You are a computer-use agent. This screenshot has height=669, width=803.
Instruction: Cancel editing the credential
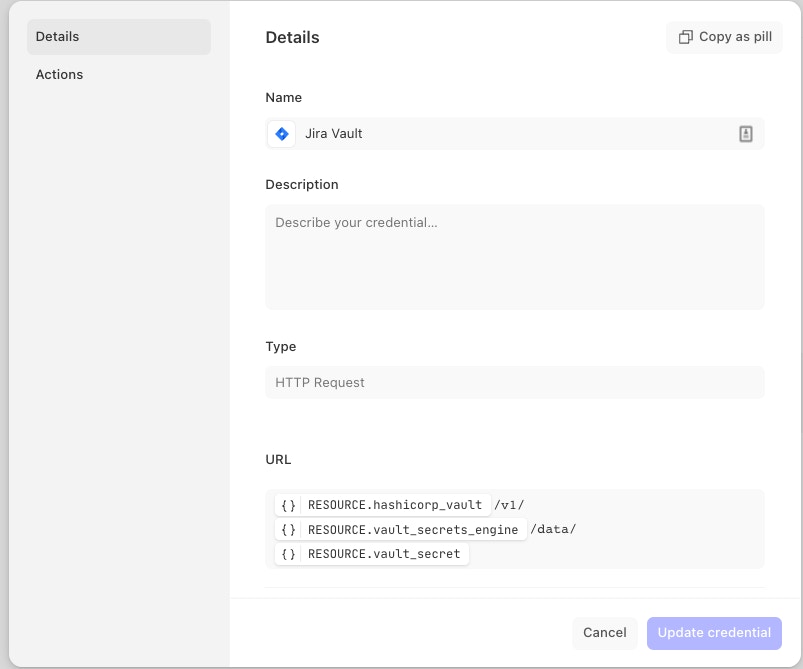(604, 633)
